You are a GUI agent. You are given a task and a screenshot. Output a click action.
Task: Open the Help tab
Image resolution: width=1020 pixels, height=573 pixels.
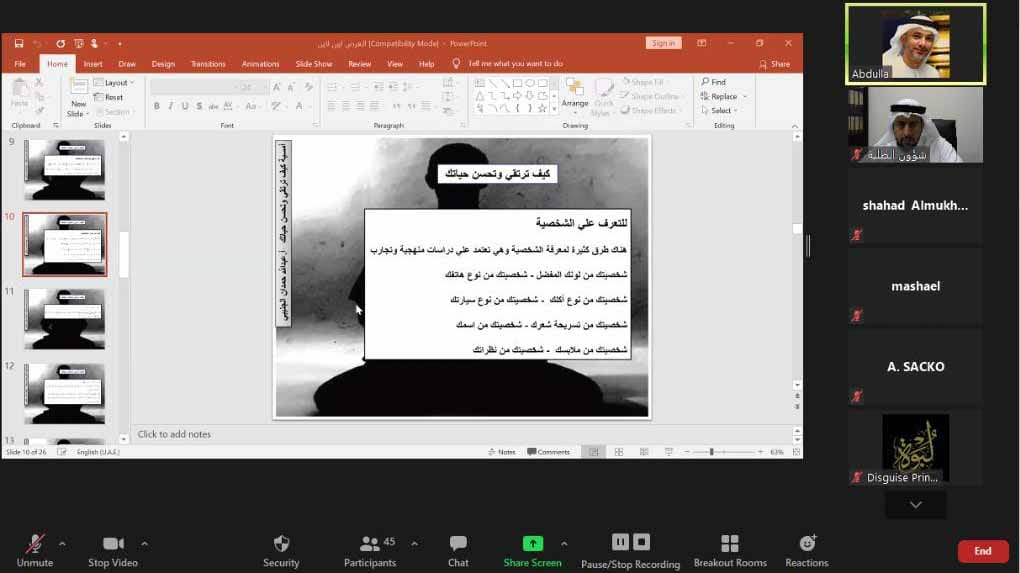coord(427,64)
